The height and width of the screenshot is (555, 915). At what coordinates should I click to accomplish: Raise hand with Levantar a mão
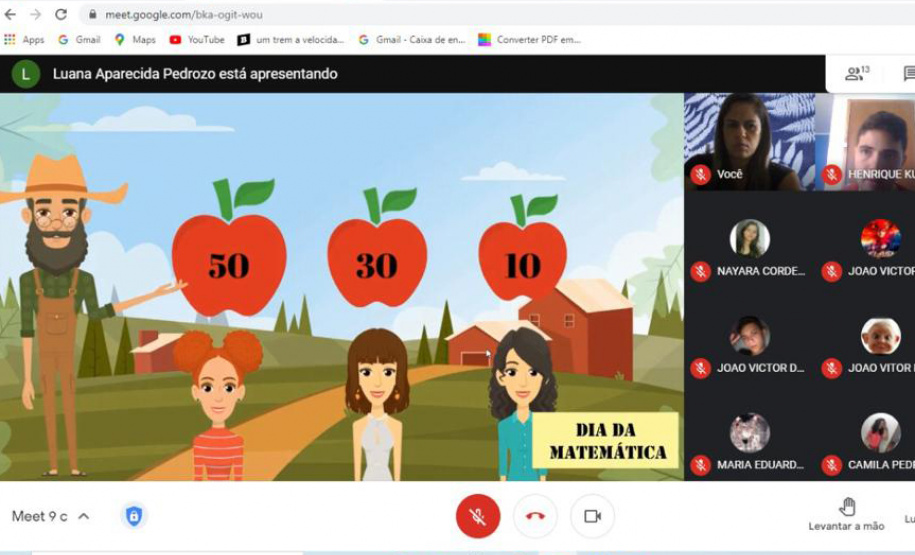click(x=846, y=515)
